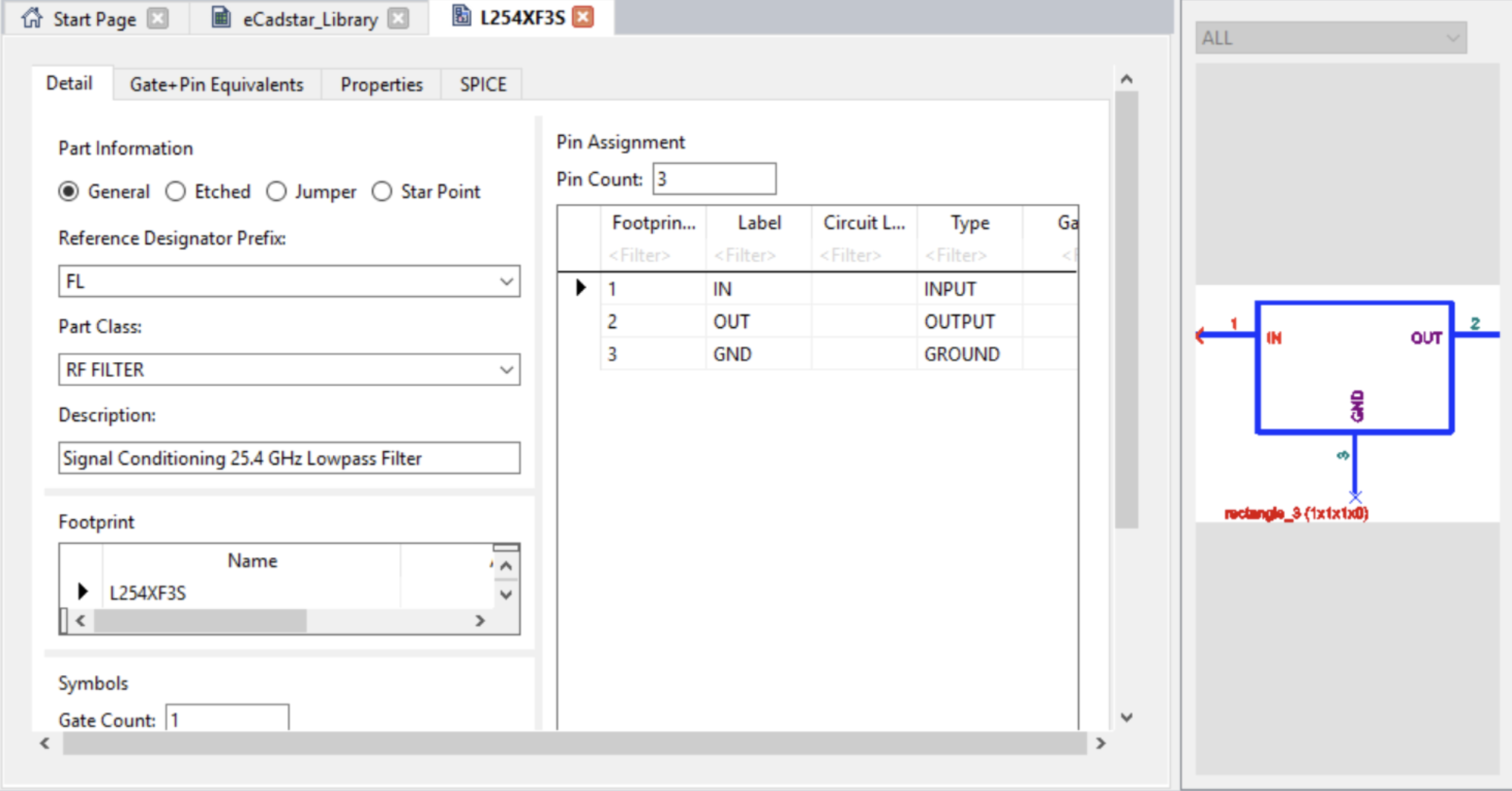Screen dimensions: 1512x791
Task: Open the SPICE tab
Action: tap(483, 85)
